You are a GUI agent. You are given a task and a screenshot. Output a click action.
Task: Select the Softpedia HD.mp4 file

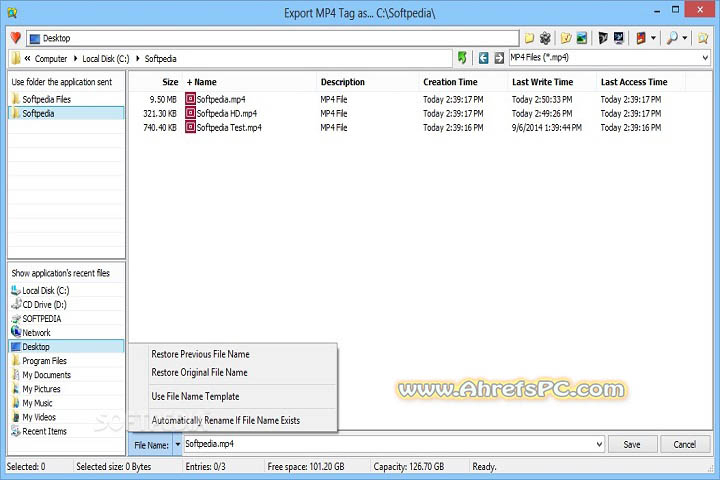226,113
